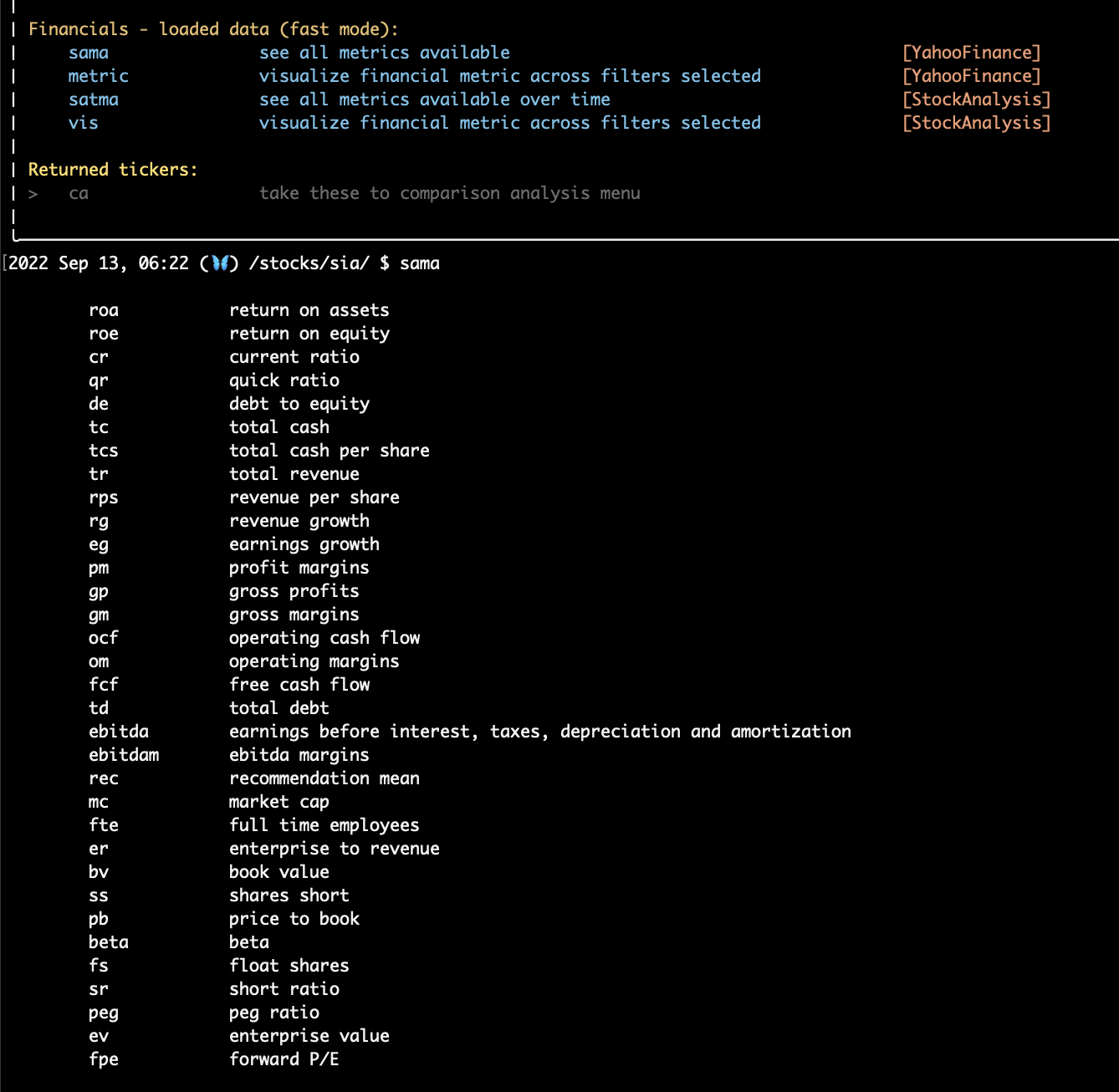Image resolution: width=1119 pixels, height=1092 pixels.
Task: Click 'return on equity' description
Action: pos(309,334)
